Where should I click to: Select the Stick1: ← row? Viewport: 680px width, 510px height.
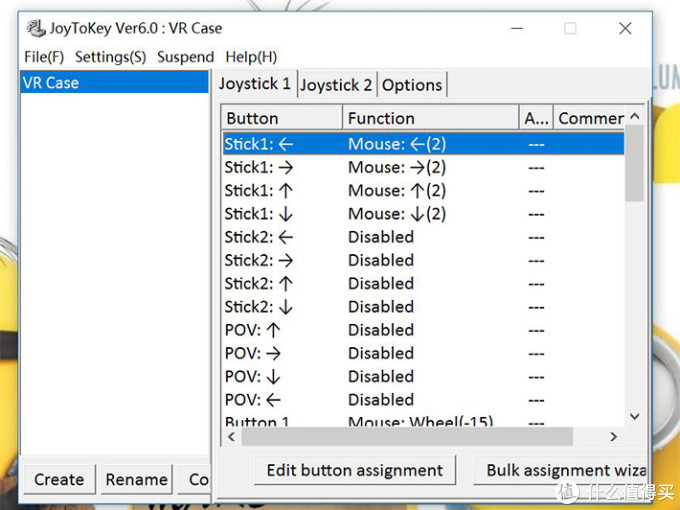tap(423, 144)
